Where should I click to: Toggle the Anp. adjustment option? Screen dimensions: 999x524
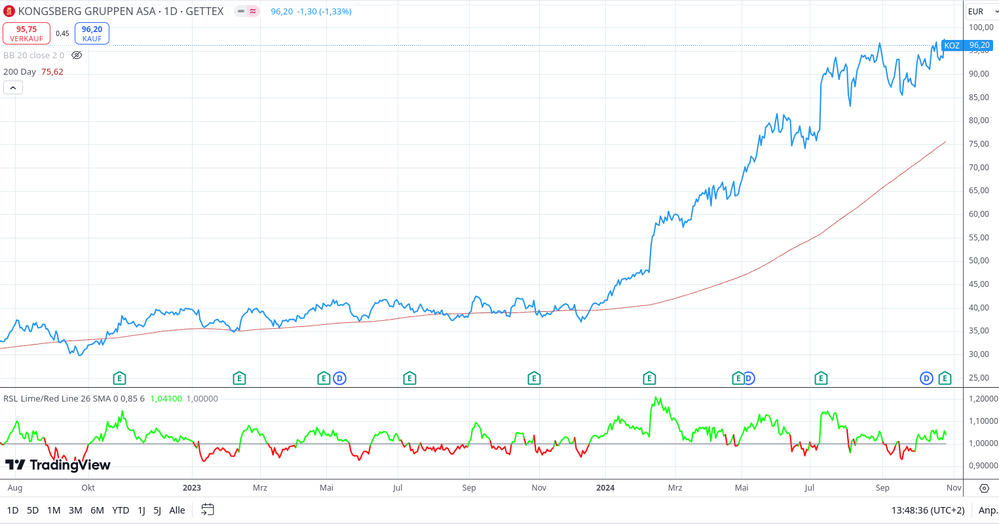(987, 510)
